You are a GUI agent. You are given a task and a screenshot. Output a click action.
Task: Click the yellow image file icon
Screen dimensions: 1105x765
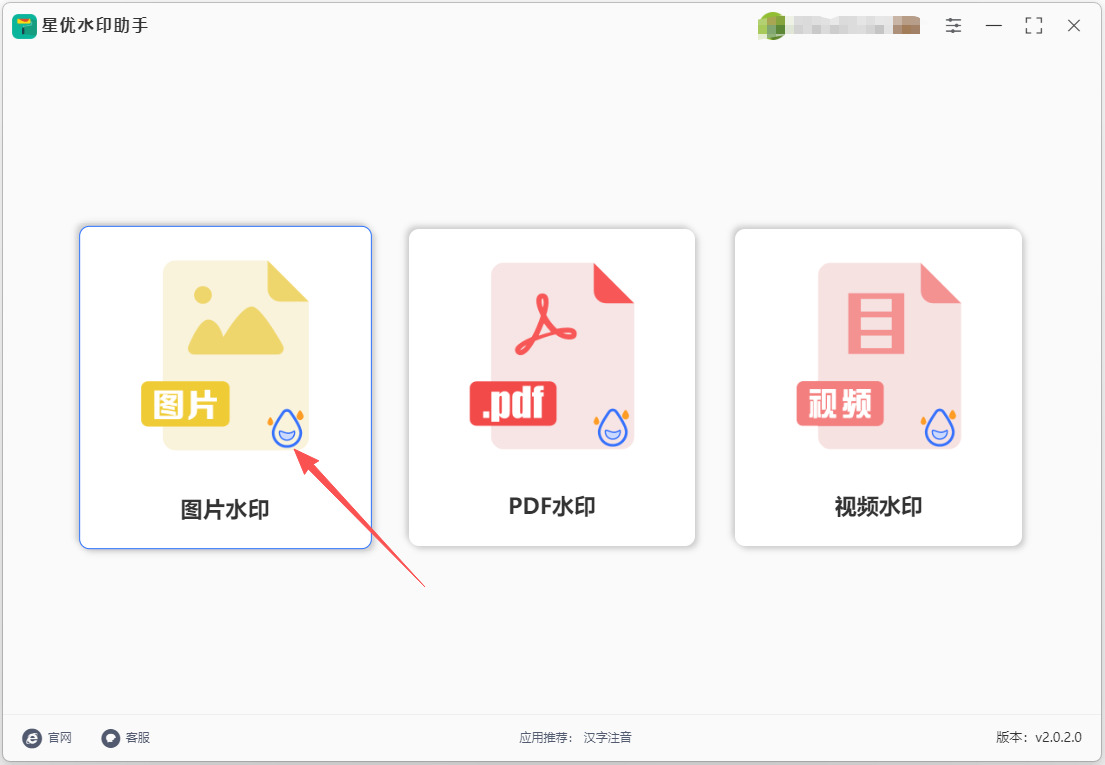(x=226, y=355)
